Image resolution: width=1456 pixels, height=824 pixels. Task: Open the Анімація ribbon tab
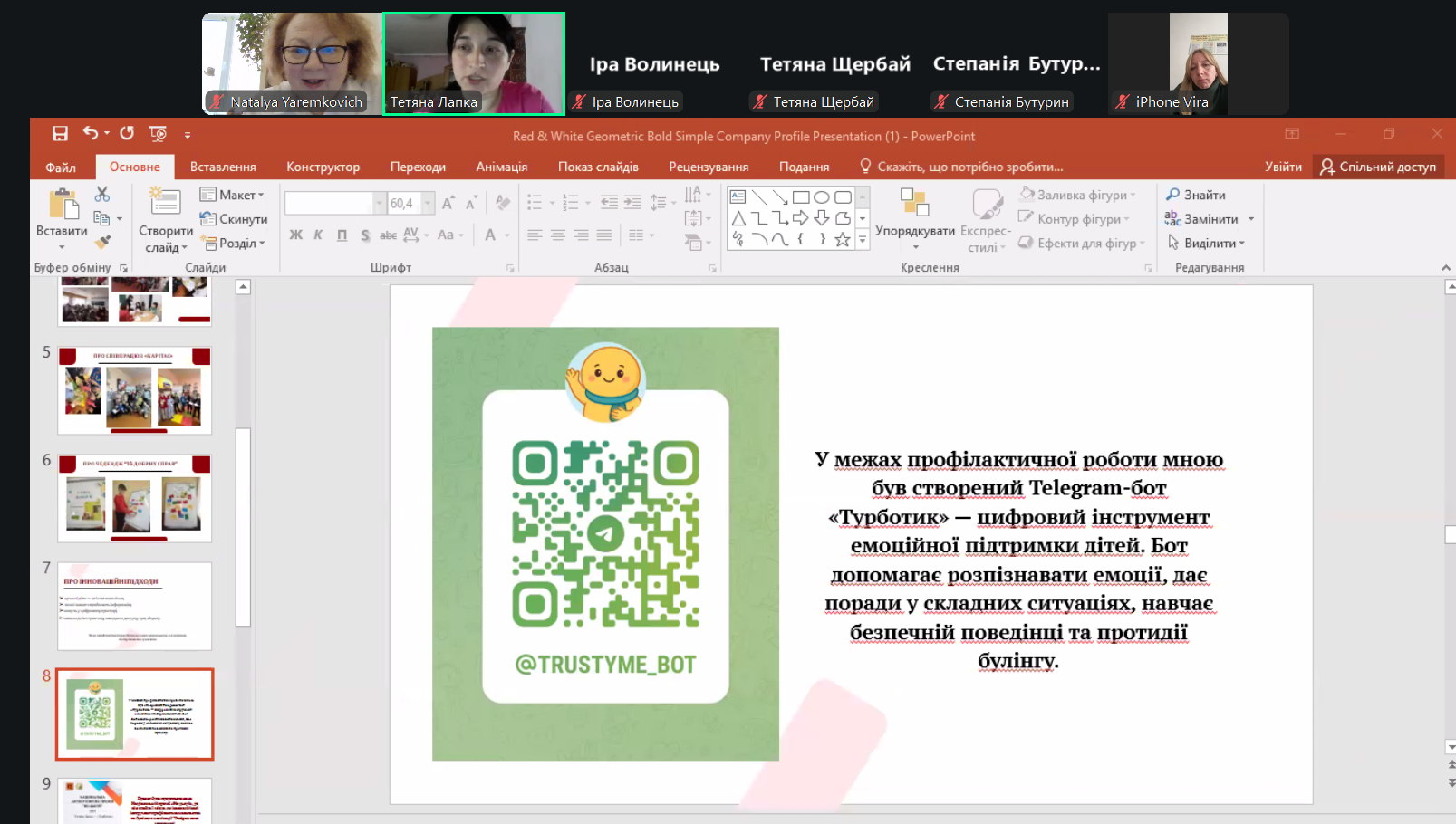[x=501, y=167]
